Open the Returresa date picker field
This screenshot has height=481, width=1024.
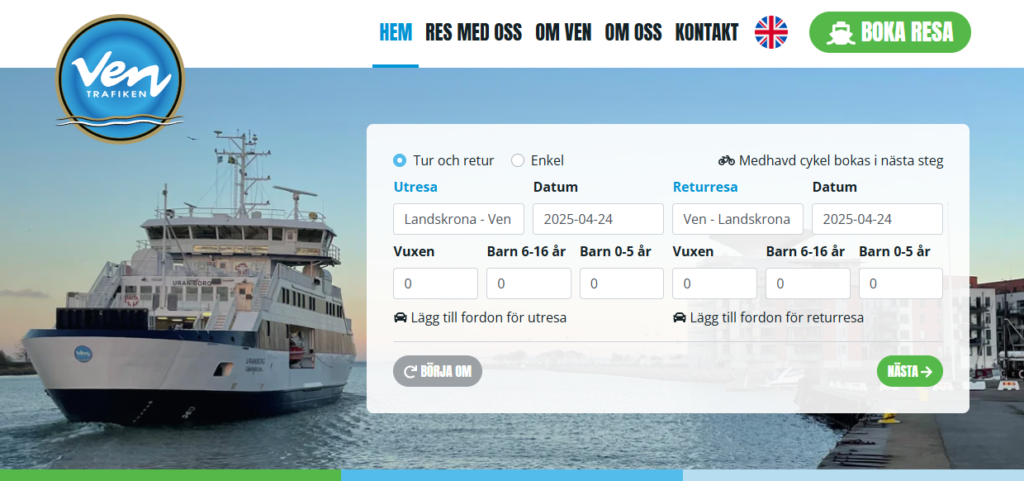pyautogui.click(x=877, y=219)
